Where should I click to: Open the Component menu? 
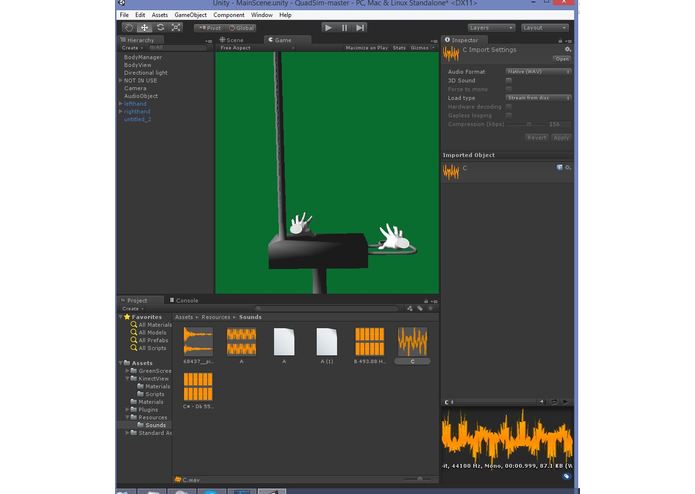tap(229, 15)
